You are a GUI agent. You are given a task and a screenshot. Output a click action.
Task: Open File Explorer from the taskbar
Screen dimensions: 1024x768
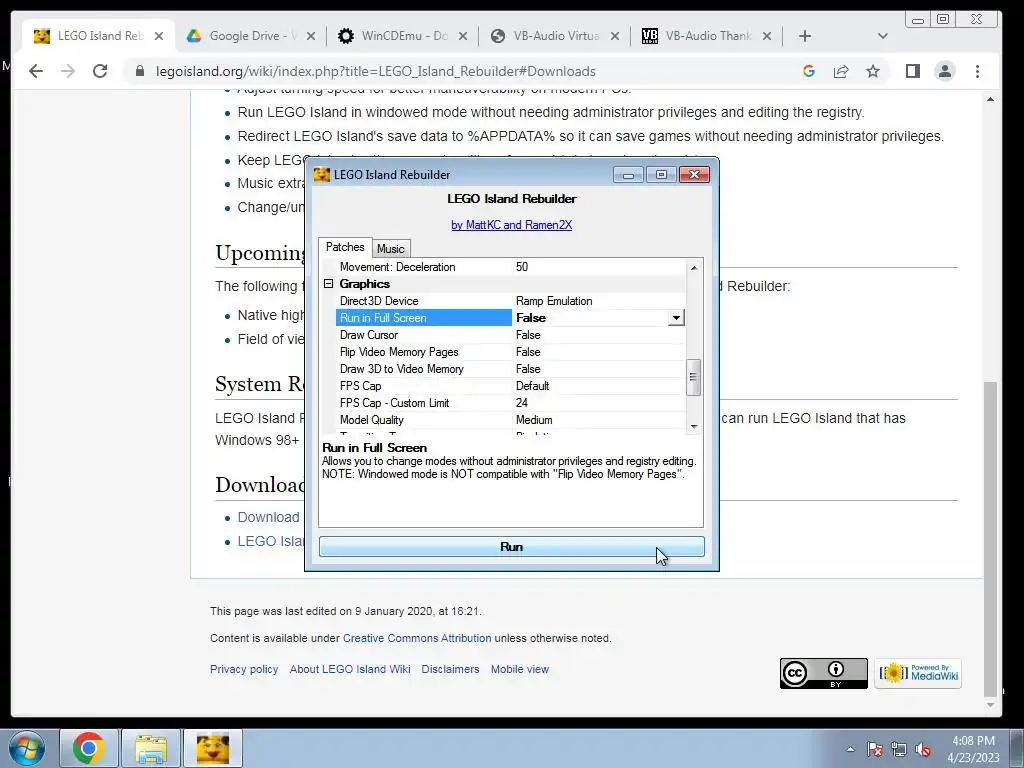(151, 748)
